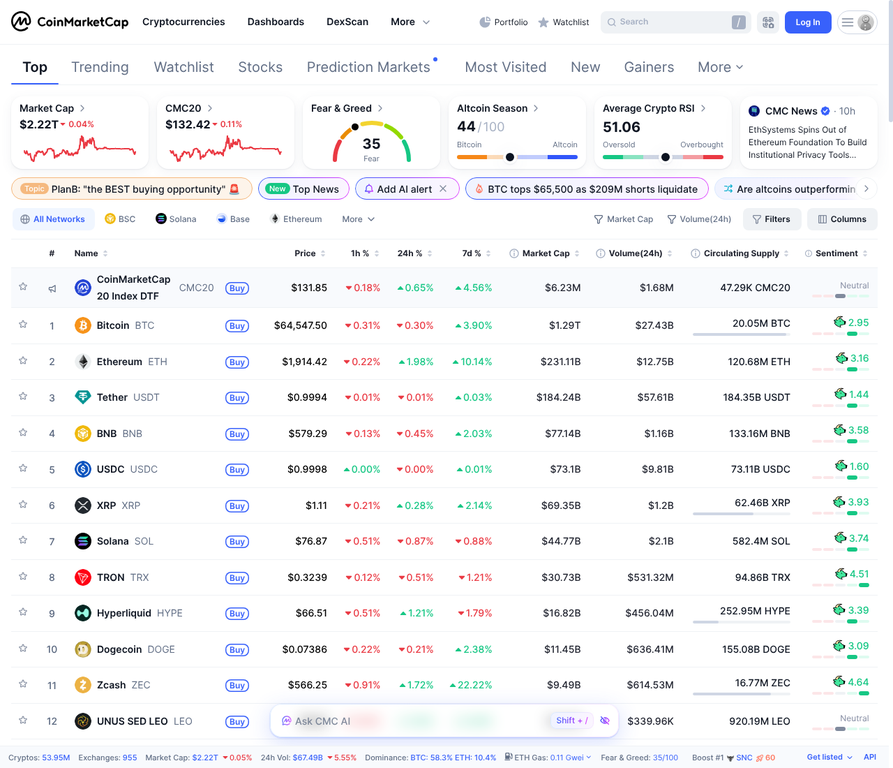
Task: Expand More networks dropdown
Action: coord(358,219)
